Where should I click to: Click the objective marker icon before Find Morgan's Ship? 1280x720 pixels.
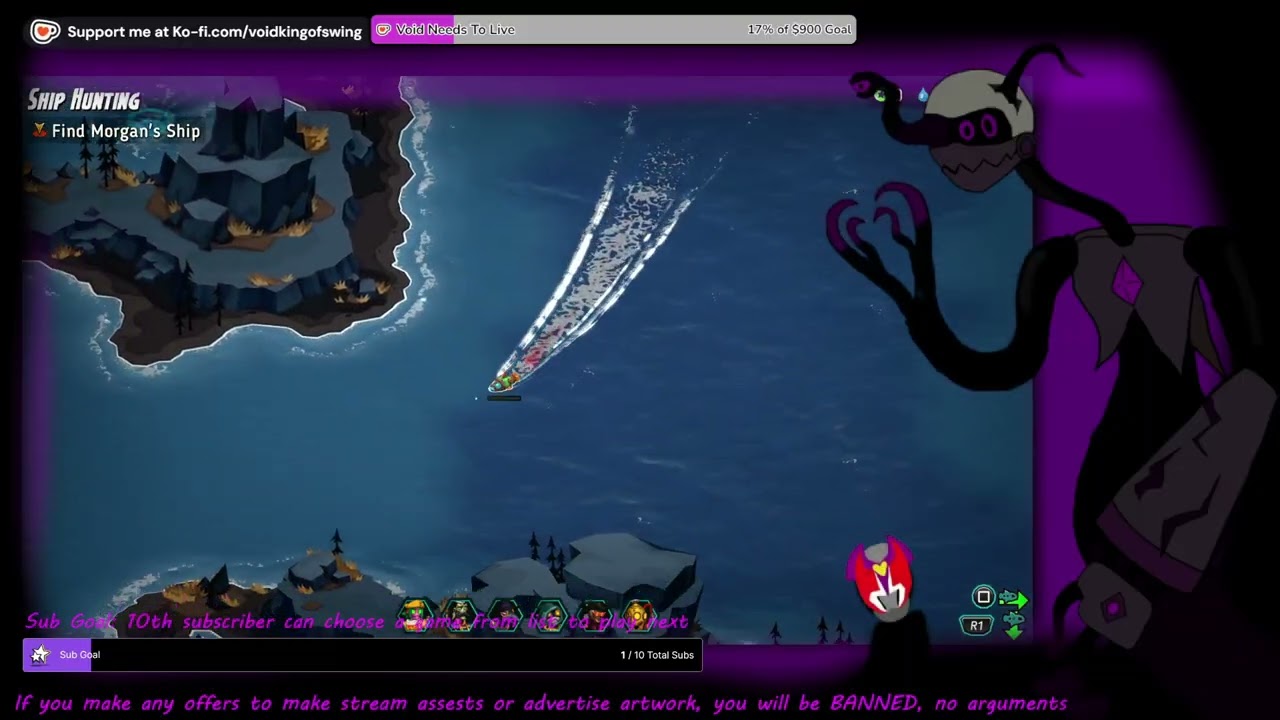(x=40, y=130)
